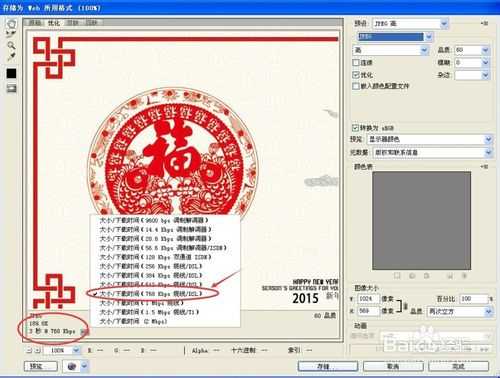Select the Slice Select tool
The width and height of the screenshot is (500, 378).
(11, 34)
